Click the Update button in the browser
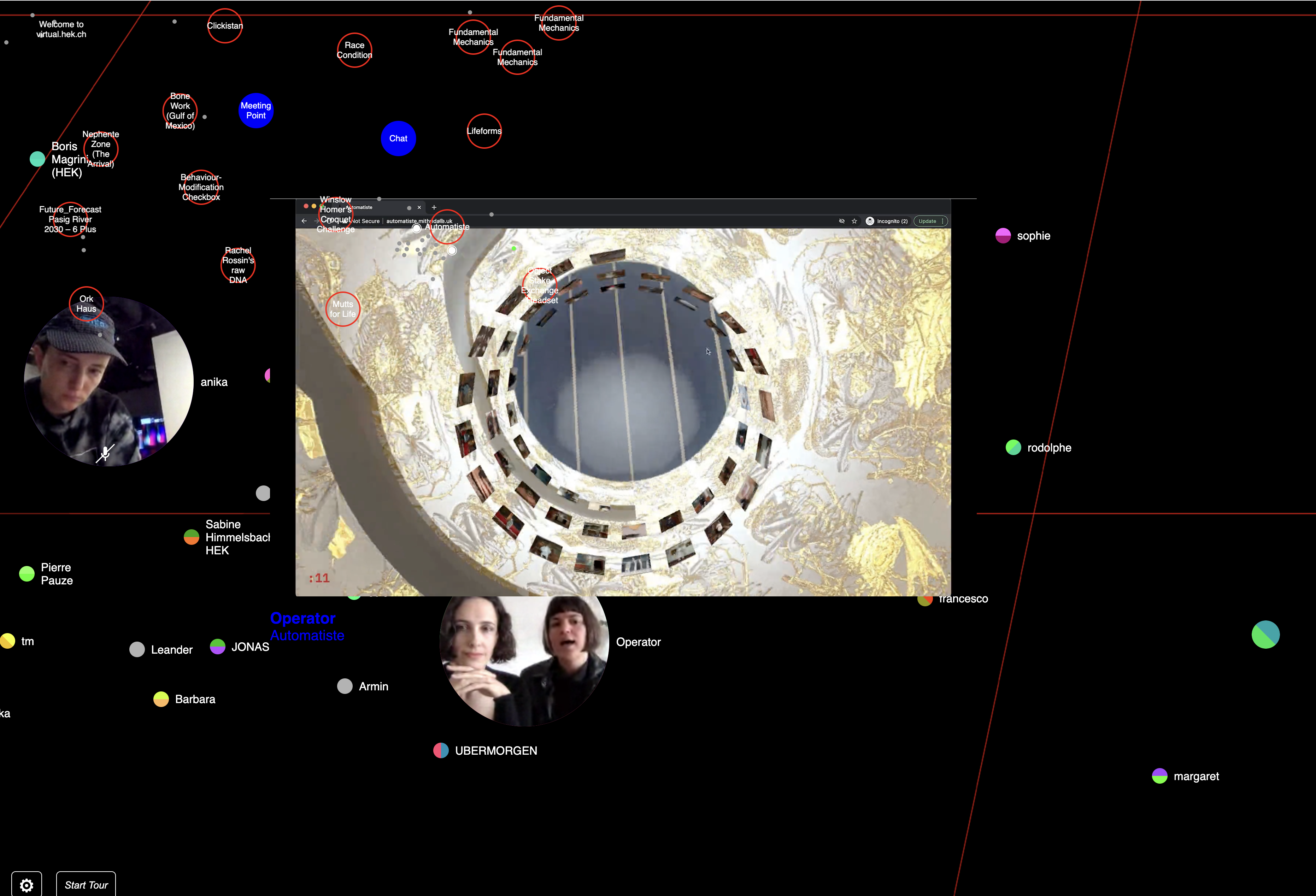 [x=927, y=221]
